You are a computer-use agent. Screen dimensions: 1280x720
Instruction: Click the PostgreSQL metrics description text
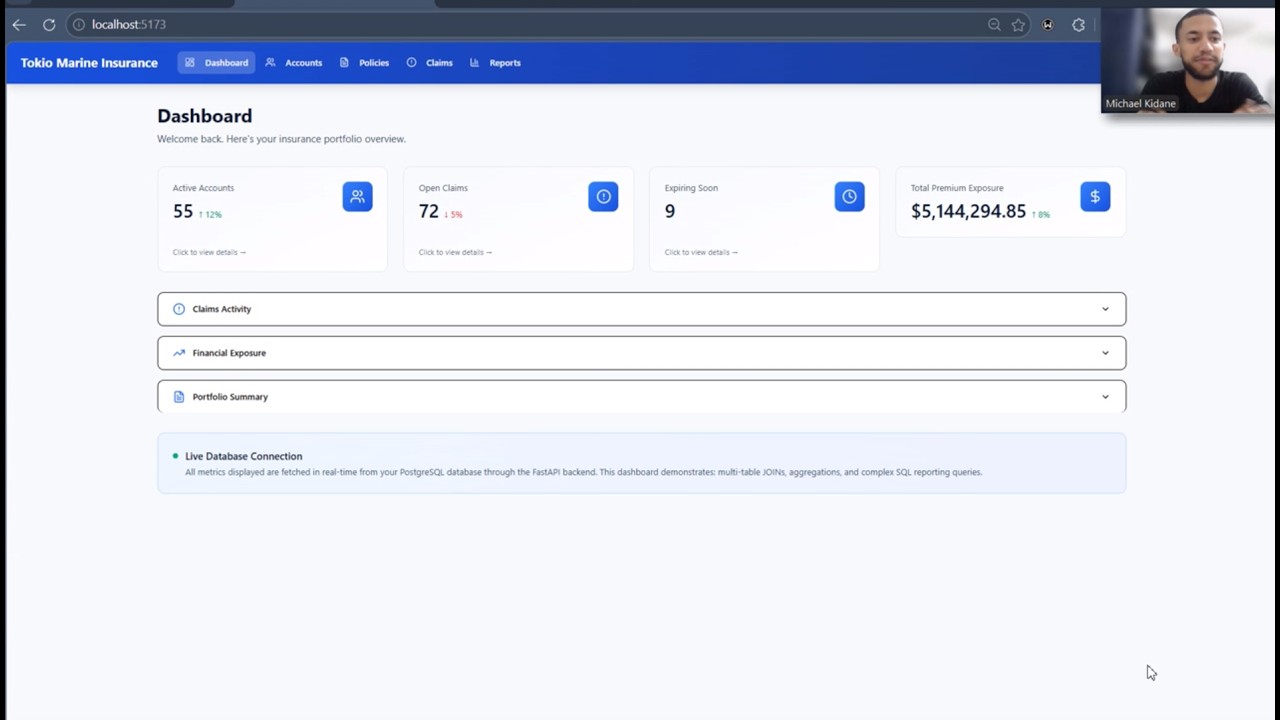click(x=583, y=472)
